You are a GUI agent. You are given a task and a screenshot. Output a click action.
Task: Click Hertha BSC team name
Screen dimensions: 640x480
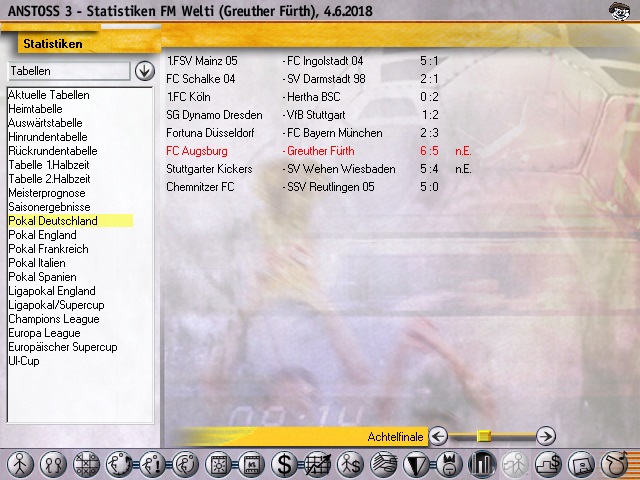pos(313,97)
